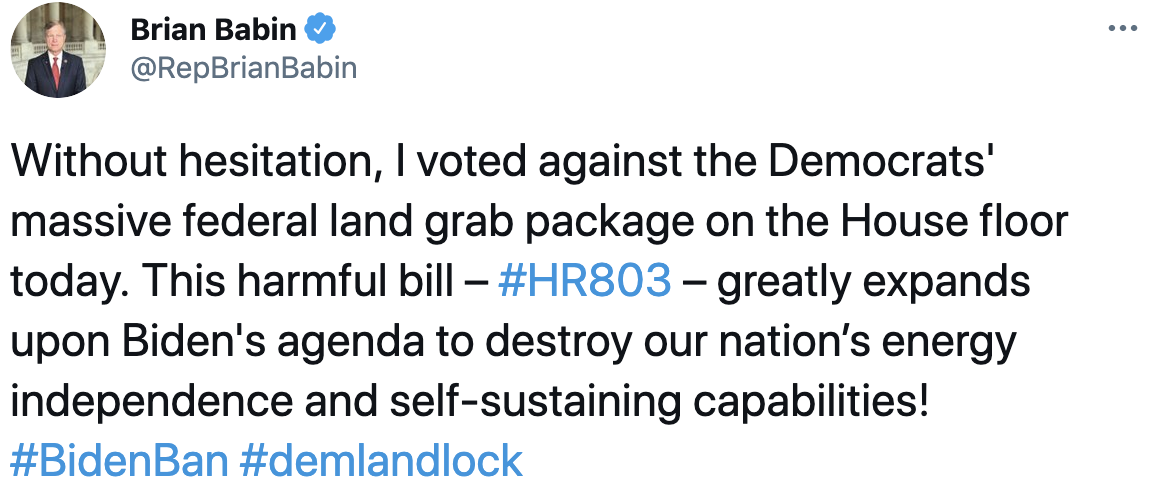1150x496 pixels.
Task: Open the @RepBrianBabin handle link
Action: click(x=244, y=68)
